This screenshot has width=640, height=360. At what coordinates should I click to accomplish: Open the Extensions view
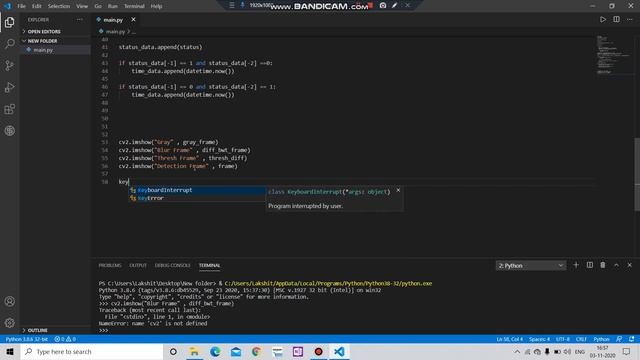click(9, 109)
